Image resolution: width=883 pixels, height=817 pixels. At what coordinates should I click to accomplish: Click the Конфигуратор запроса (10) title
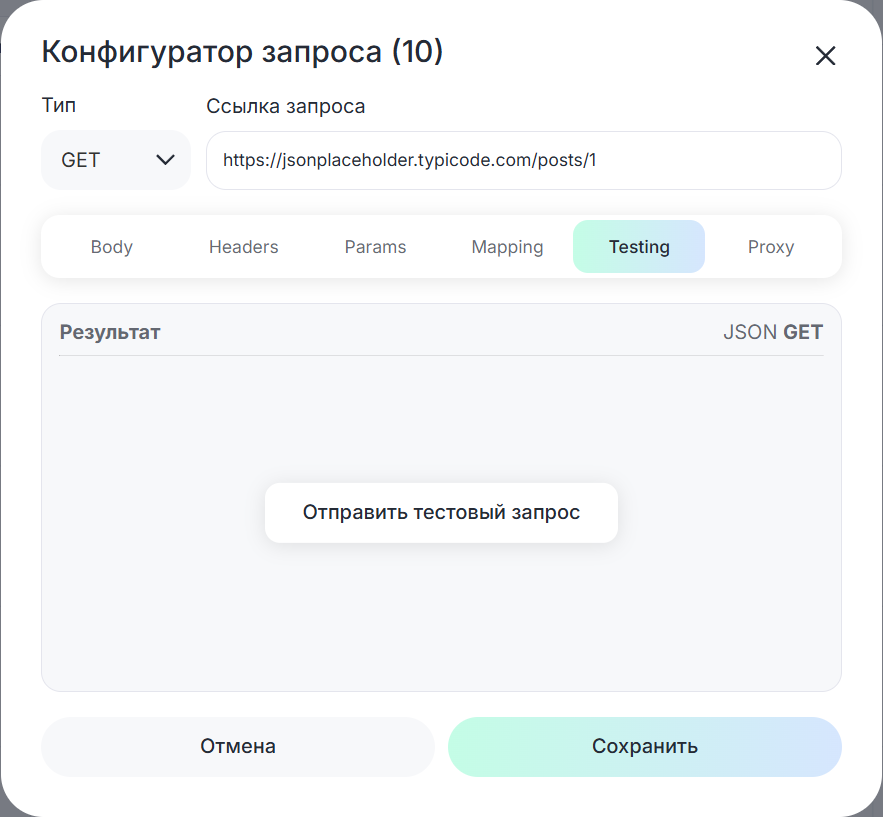point(242,52)
